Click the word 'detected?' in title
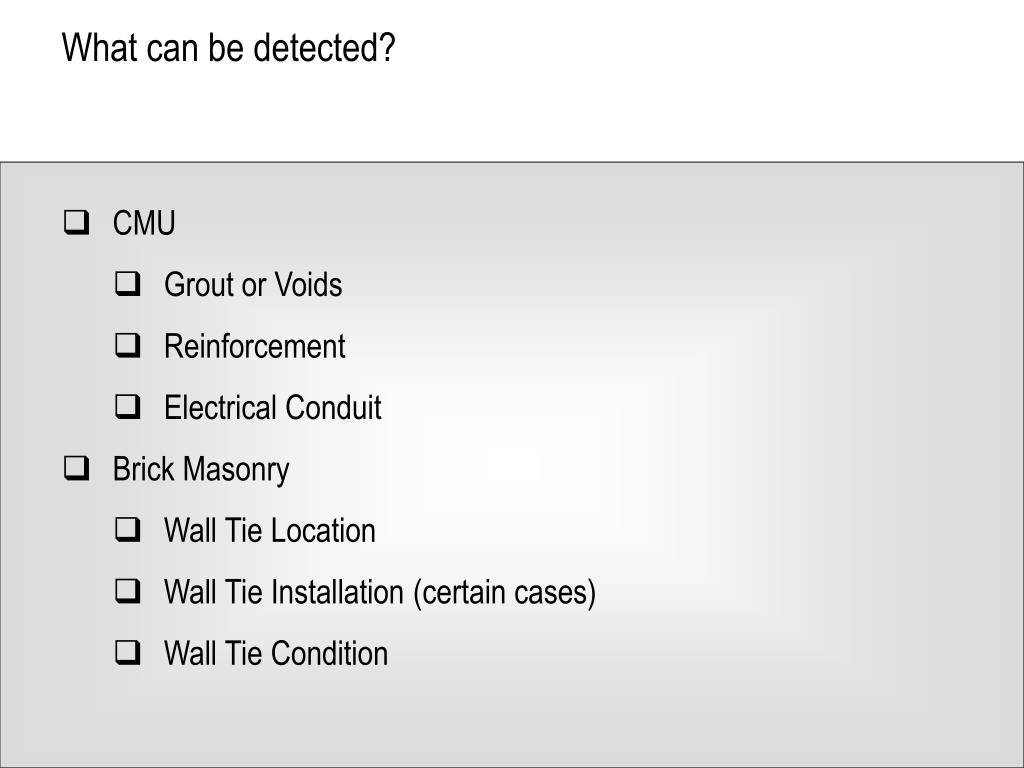 click(324, 48)
